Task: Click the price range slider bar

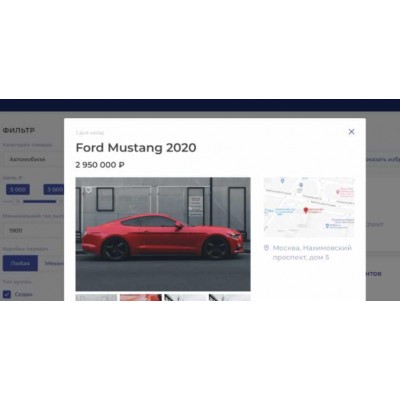Action: coord(40,202)
